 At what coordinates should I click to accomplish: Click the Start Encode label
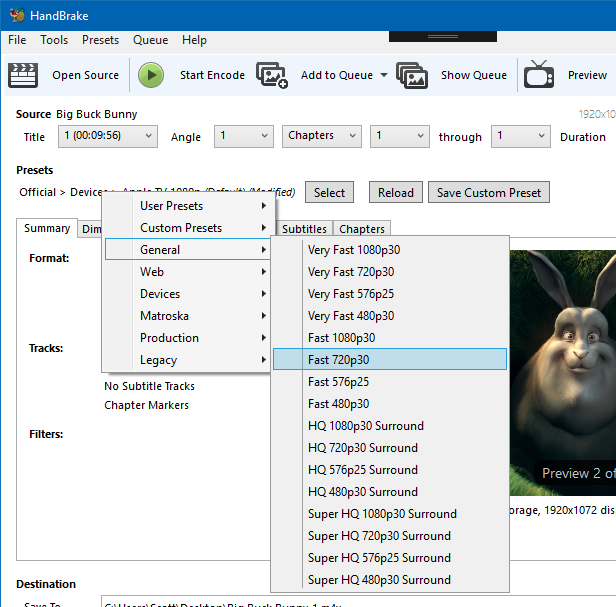click(212, 75)
